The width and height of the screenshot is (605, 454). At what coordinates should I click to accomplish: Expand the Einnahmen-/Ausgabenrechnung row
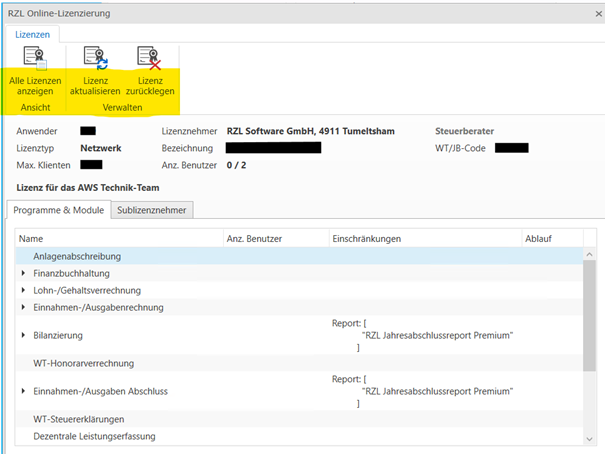pyautogui.click(x=23, y=307)
